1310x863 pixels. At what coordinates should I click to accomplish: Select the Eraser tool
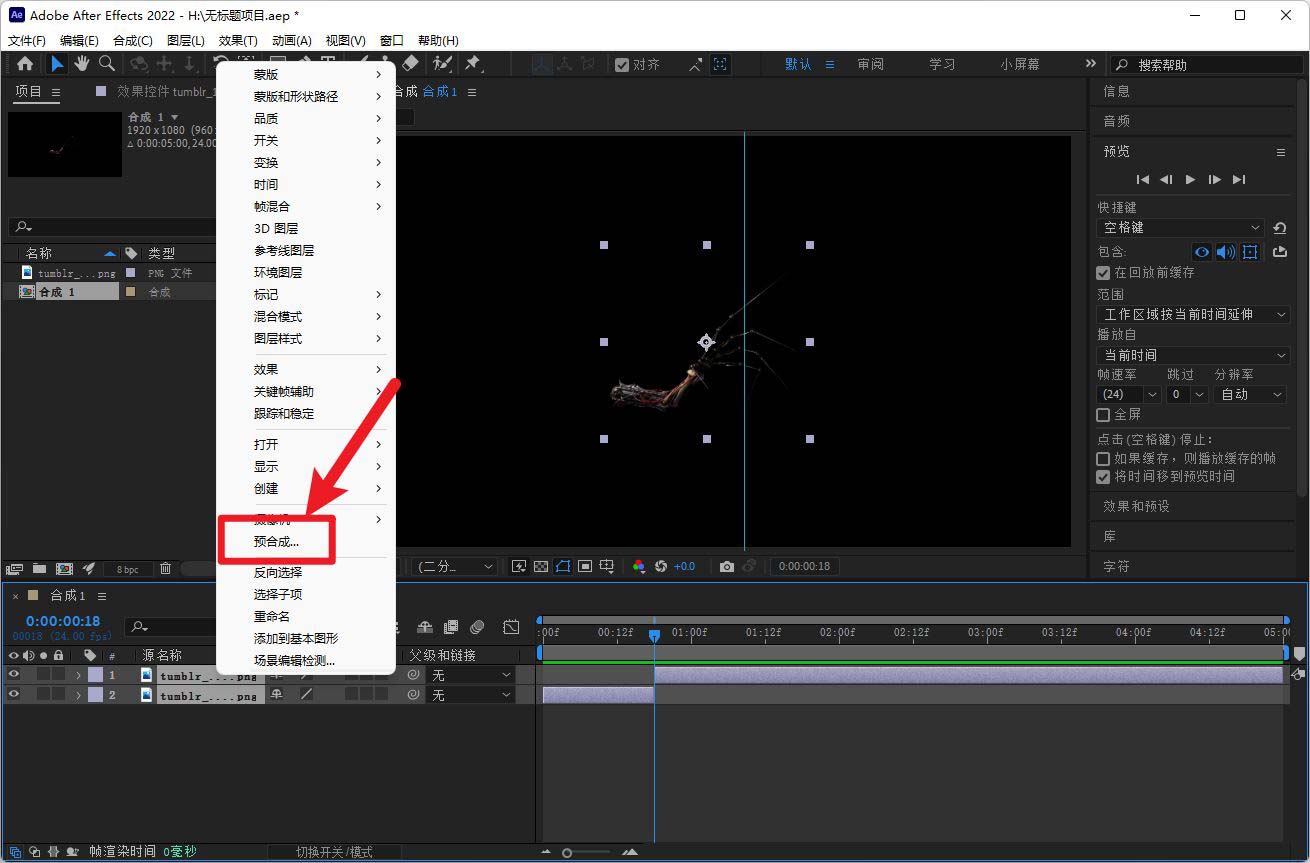click(x=411, y=64)
